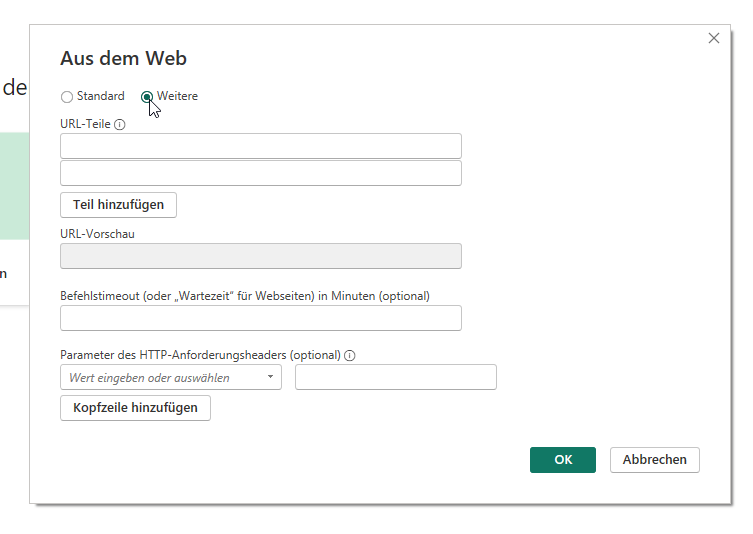The height and width of the screenshot is (534, 753).
Task: Click info icon beside HTTP-Anforderungsheaders label
Action: 351,355
